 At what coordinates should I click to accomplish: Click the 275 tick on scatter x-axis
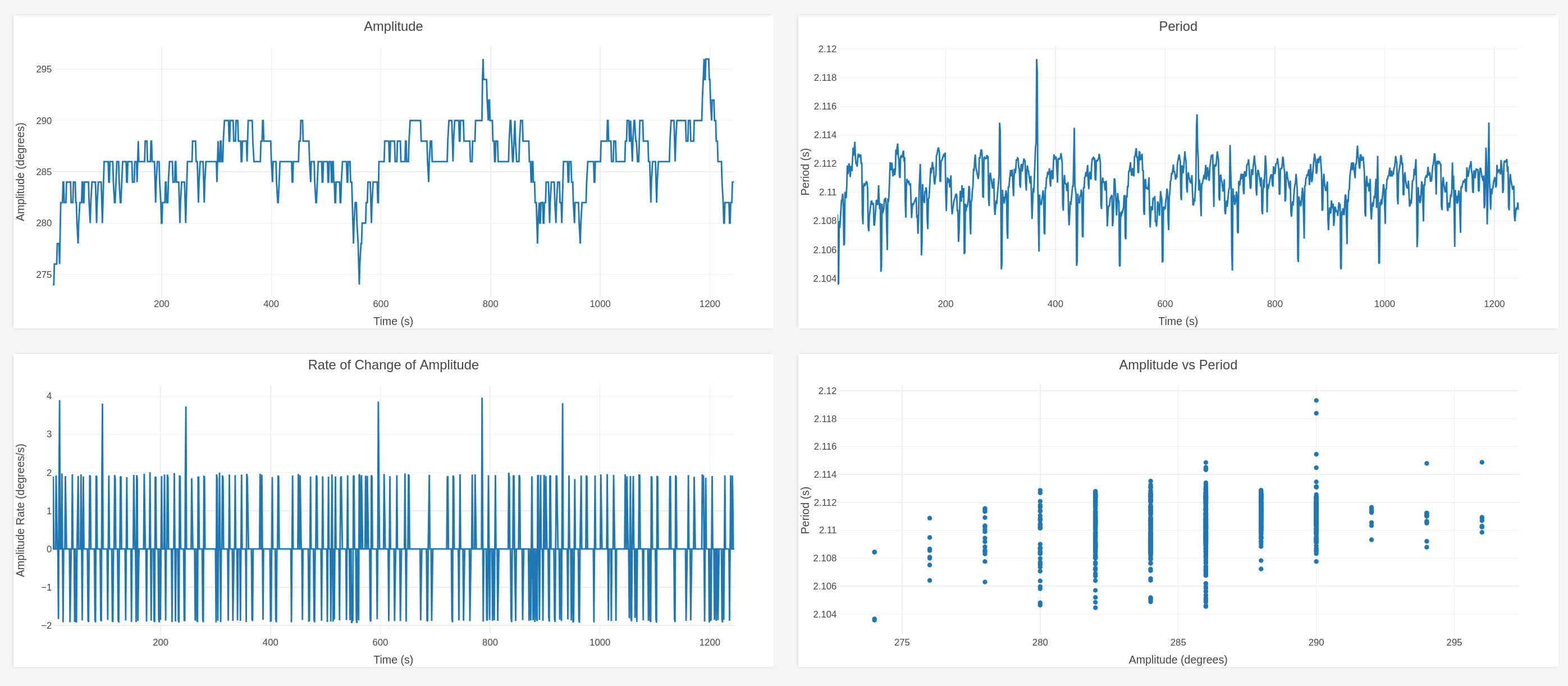click(x=902, y=642)
